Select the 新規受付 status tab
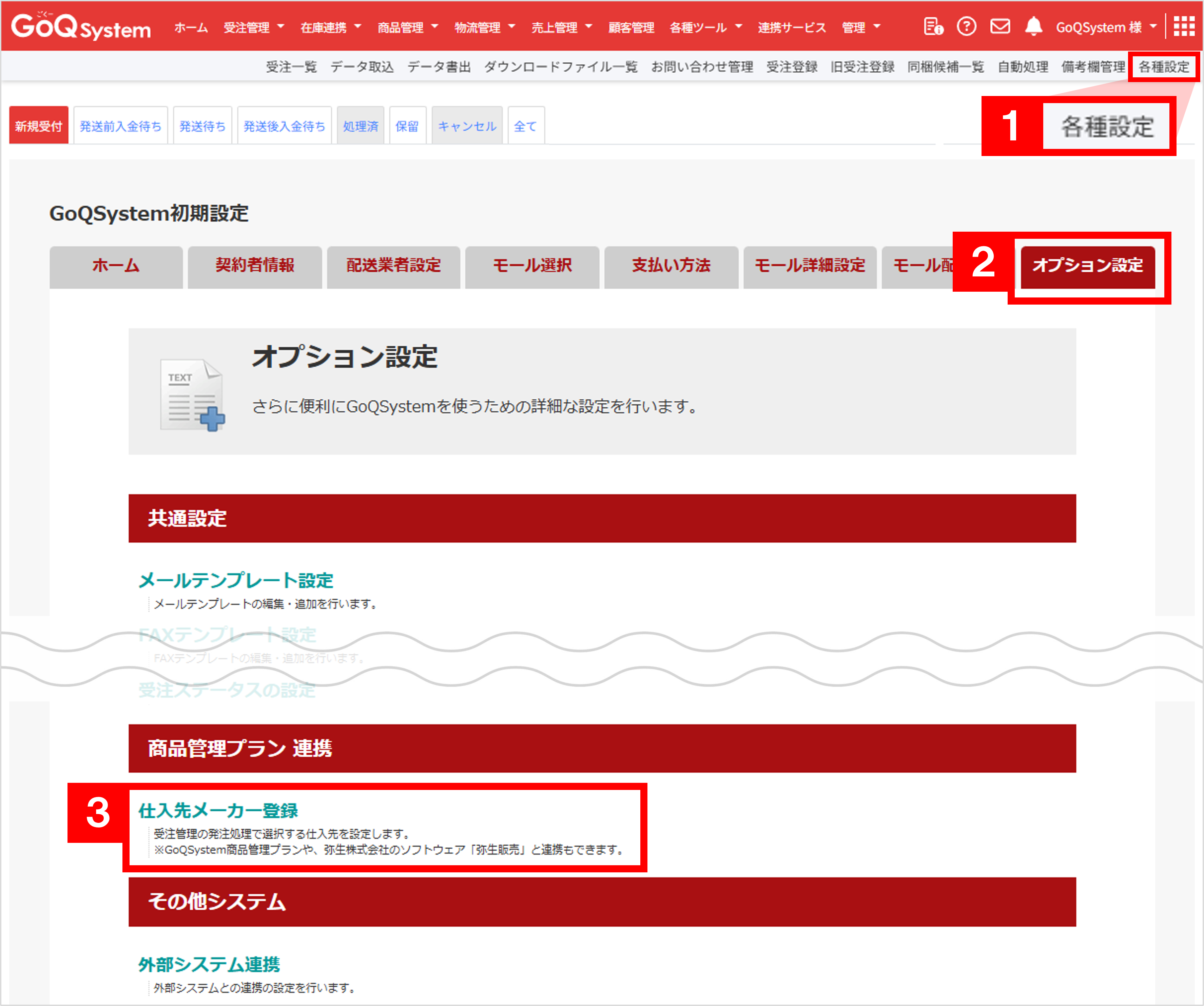Viewport: 1204px width, 1006px height. pos(38,126)
